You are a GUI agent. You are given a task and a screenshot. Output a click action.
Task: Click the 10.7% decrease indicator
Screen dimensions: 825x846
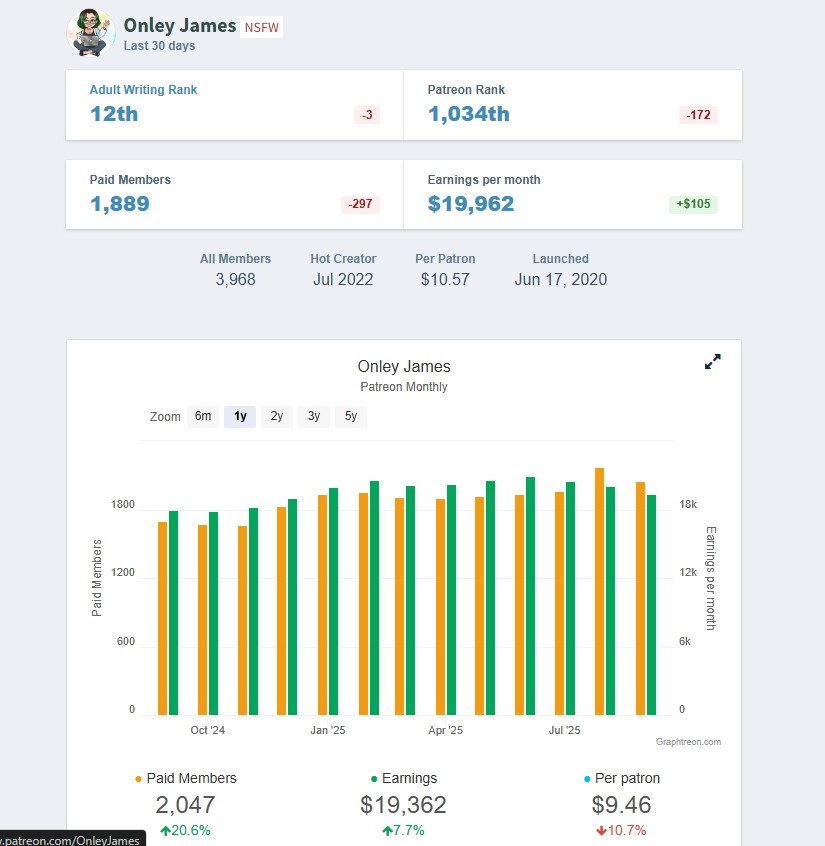coord(622,830)
